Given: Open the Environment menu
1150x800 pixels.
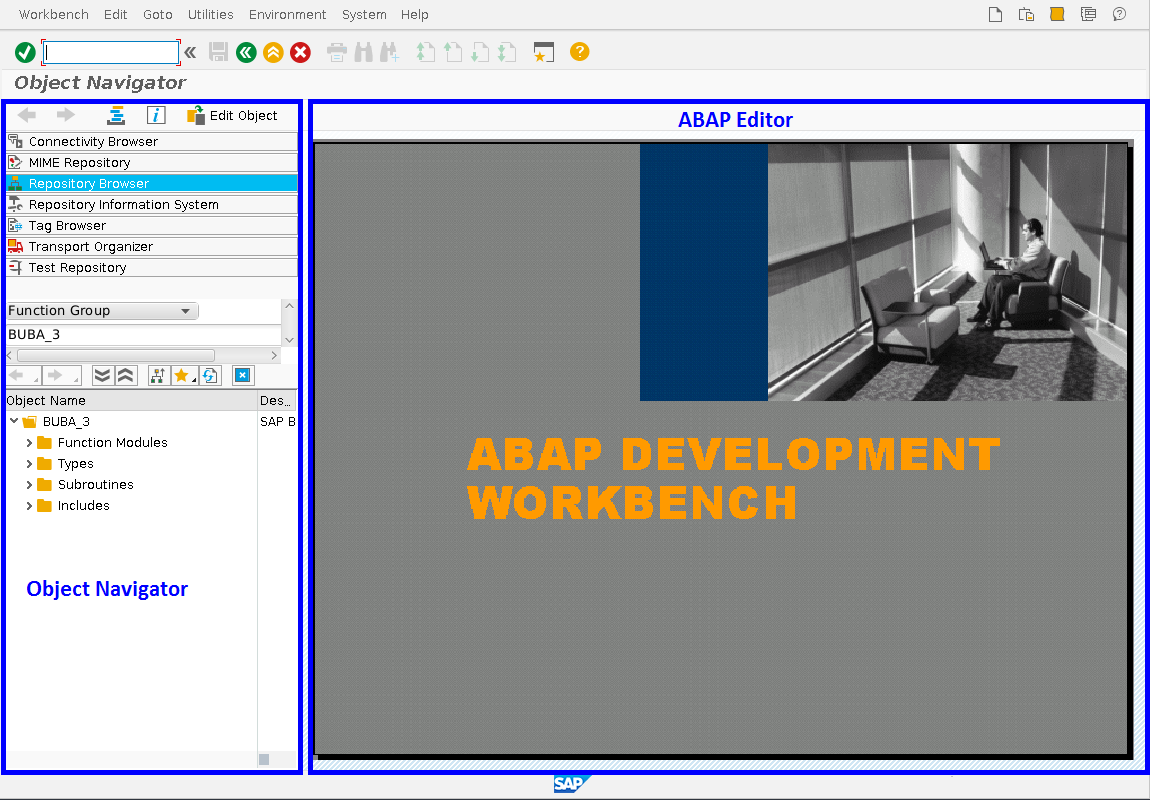Looking at the screenshot, I should click(288, 15).
